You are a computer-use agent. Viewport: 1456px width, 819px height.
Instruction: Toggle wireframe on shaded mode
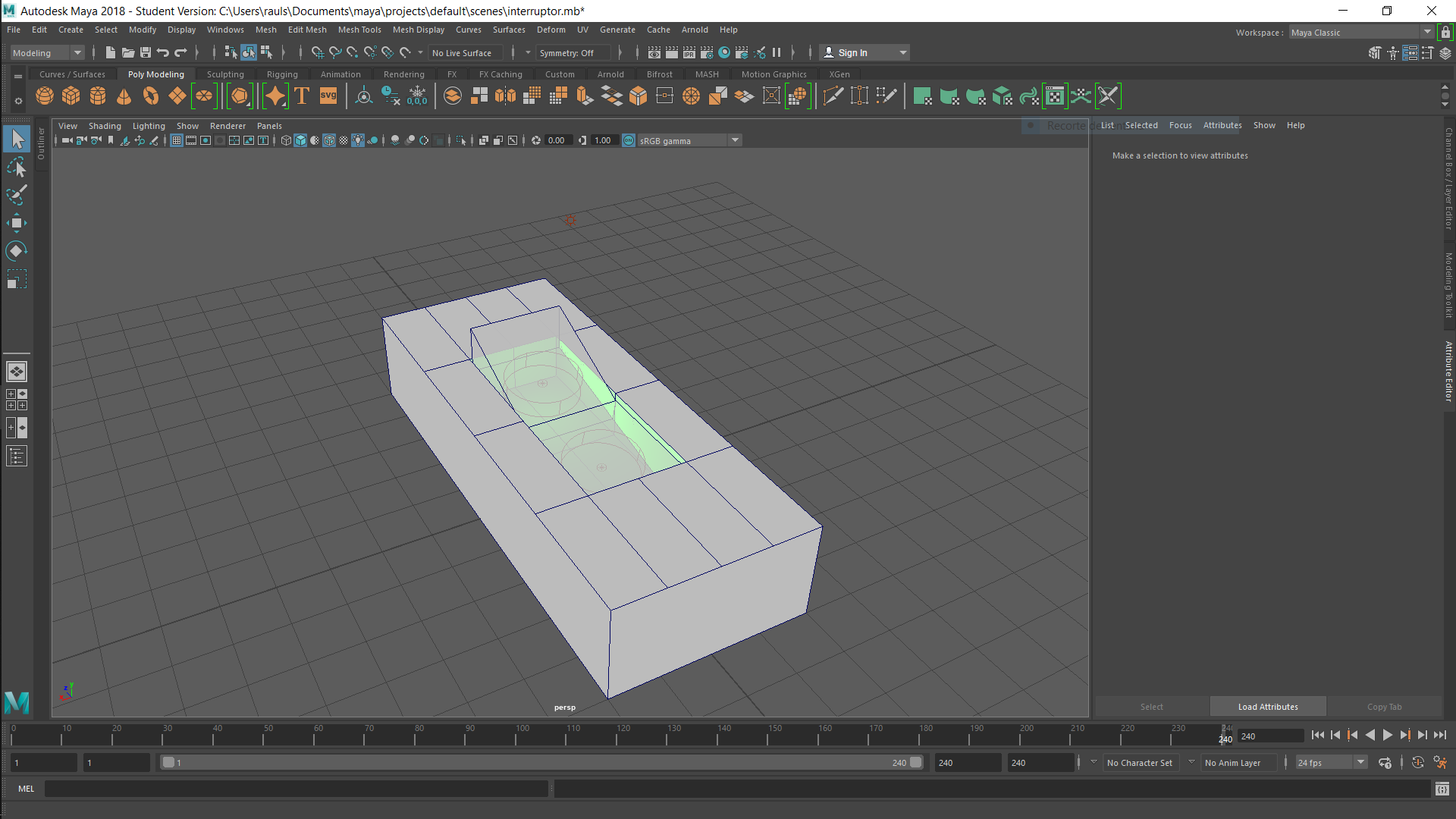329,140
